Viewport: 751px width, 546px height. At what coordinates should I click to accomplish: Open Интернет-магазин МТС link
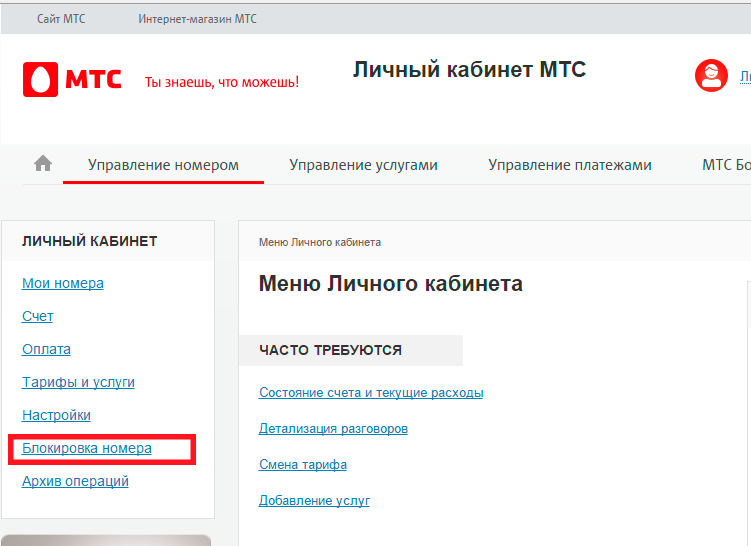[198, 19]
